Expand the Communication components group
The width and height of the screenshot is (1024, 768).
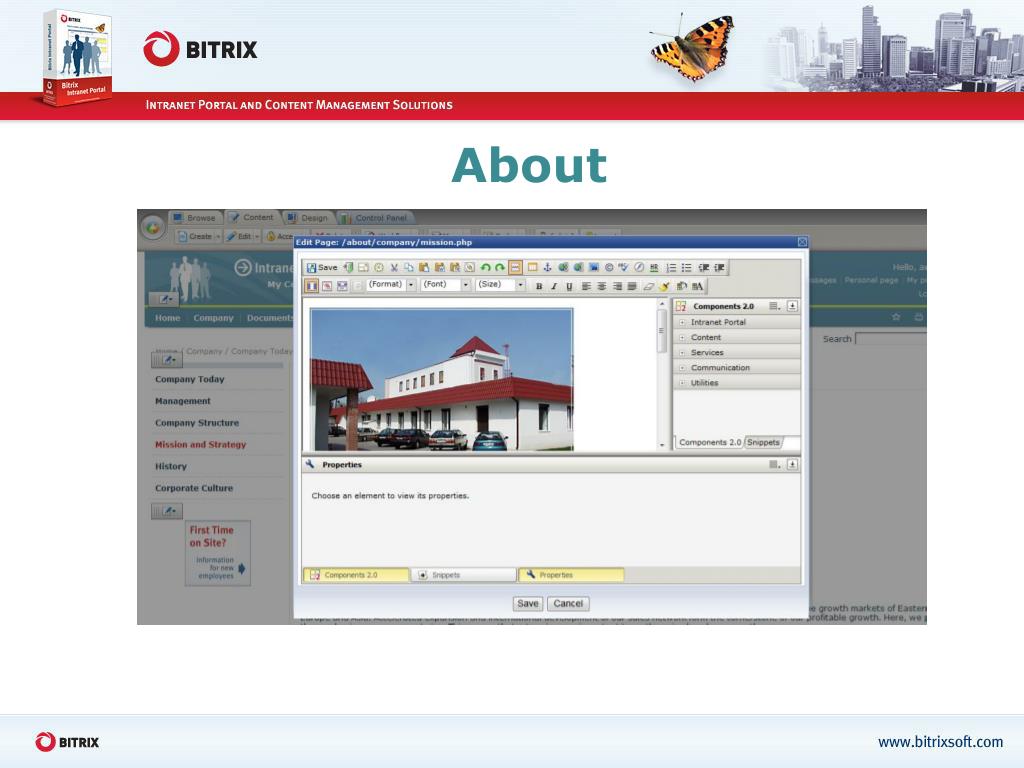point(682,368)
